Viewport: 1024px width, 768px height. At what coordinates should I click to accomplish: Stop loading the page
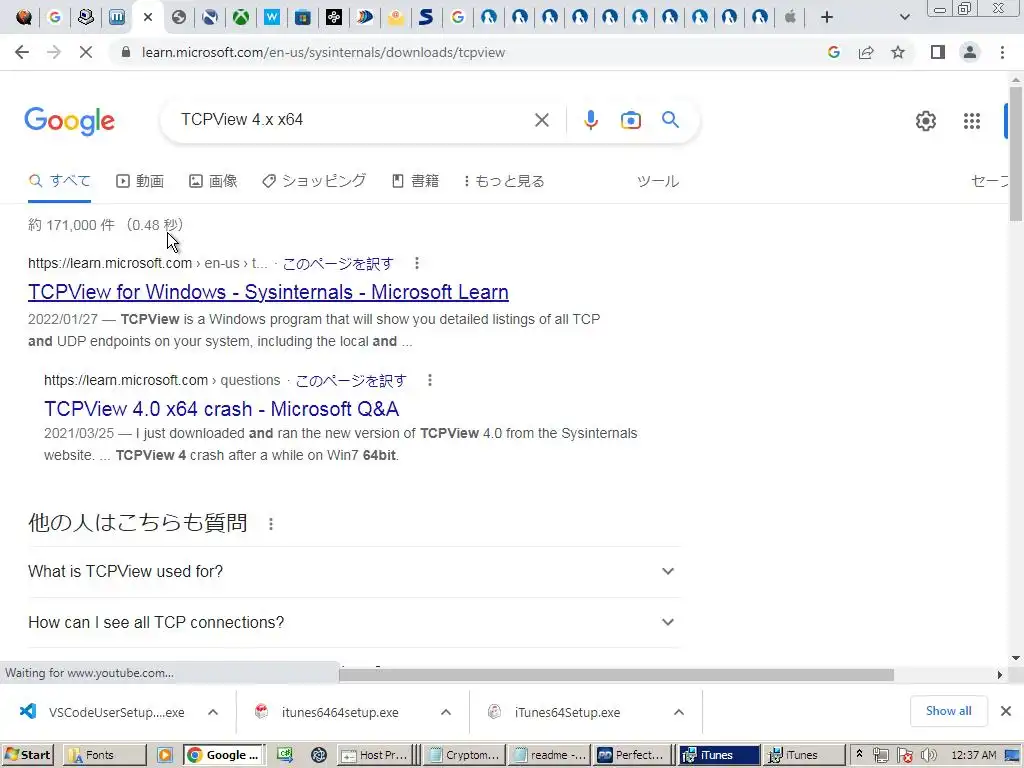coord(86,52)
